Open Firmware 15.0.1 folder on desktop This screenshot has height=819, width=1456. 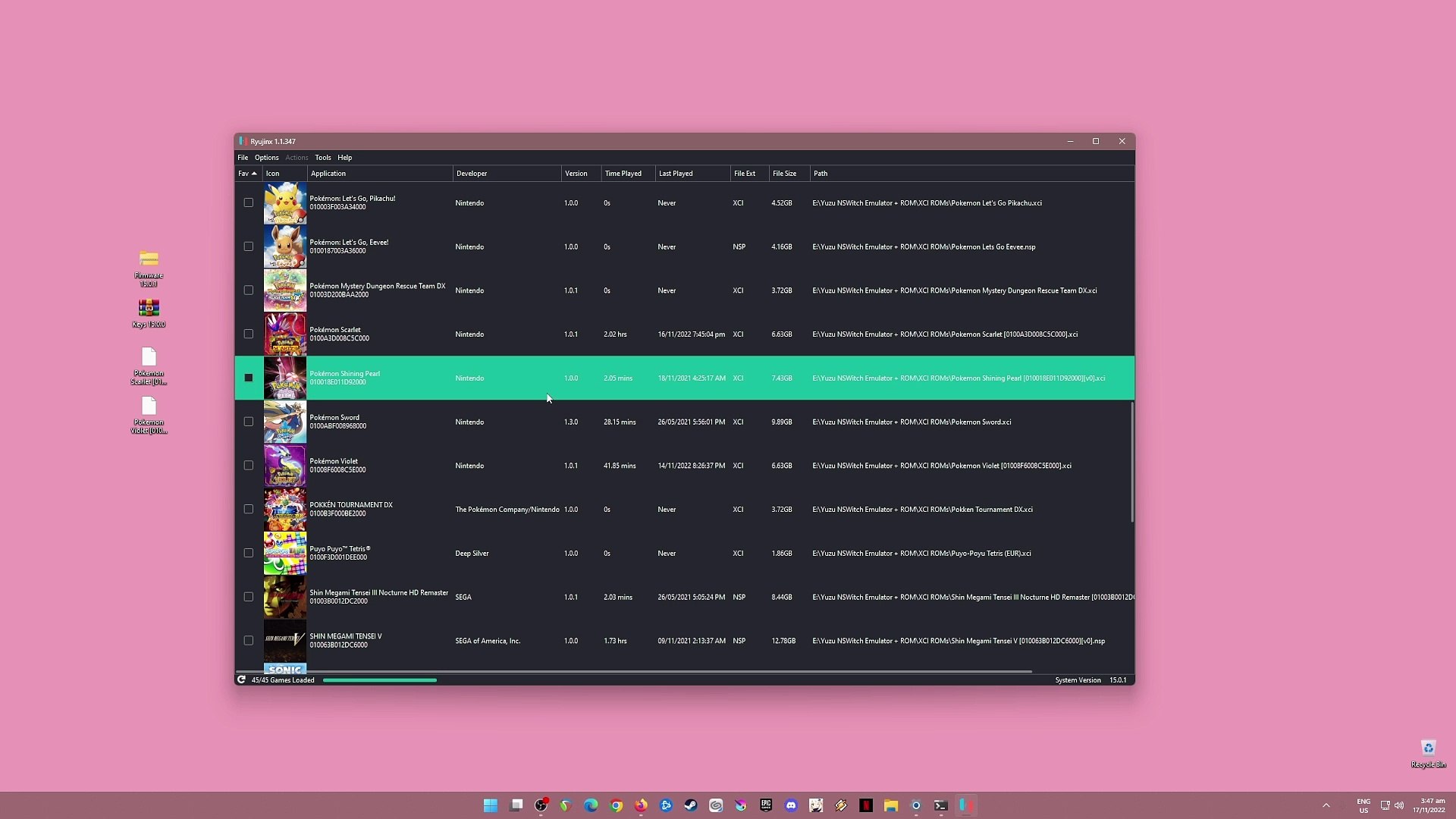(149, 260)
